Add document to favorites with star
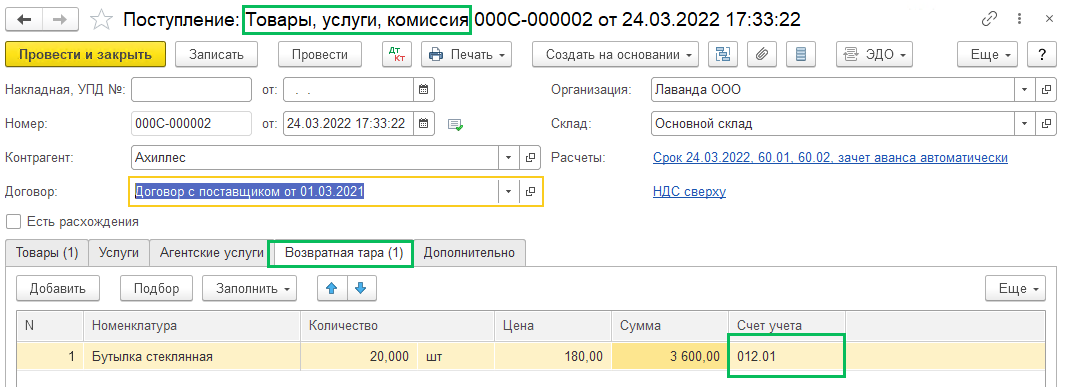The width and height of the screenshot is (1068, 387). 101,19
